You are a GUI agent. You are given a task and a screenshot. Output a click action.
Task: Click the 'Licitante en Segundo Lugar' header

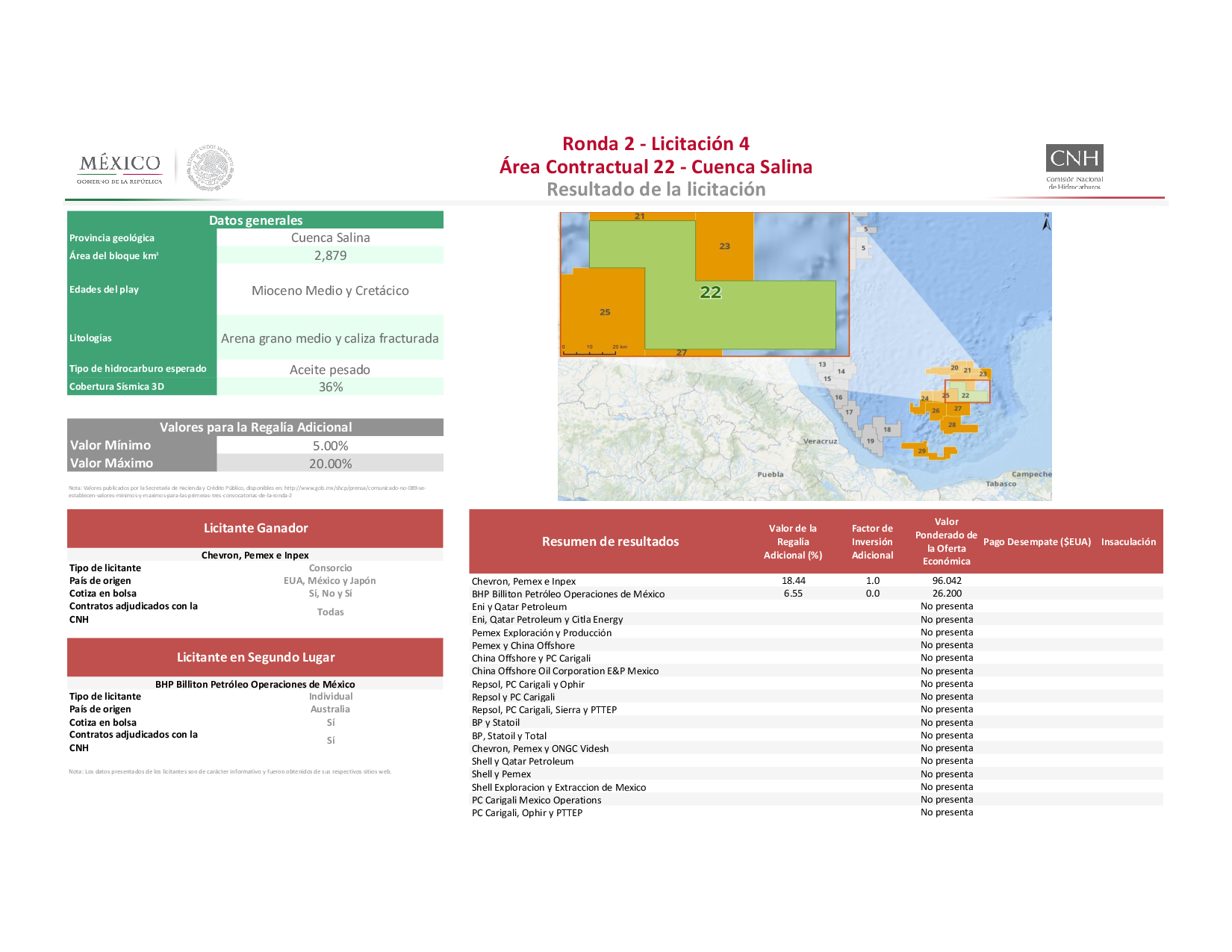(255, 657)
